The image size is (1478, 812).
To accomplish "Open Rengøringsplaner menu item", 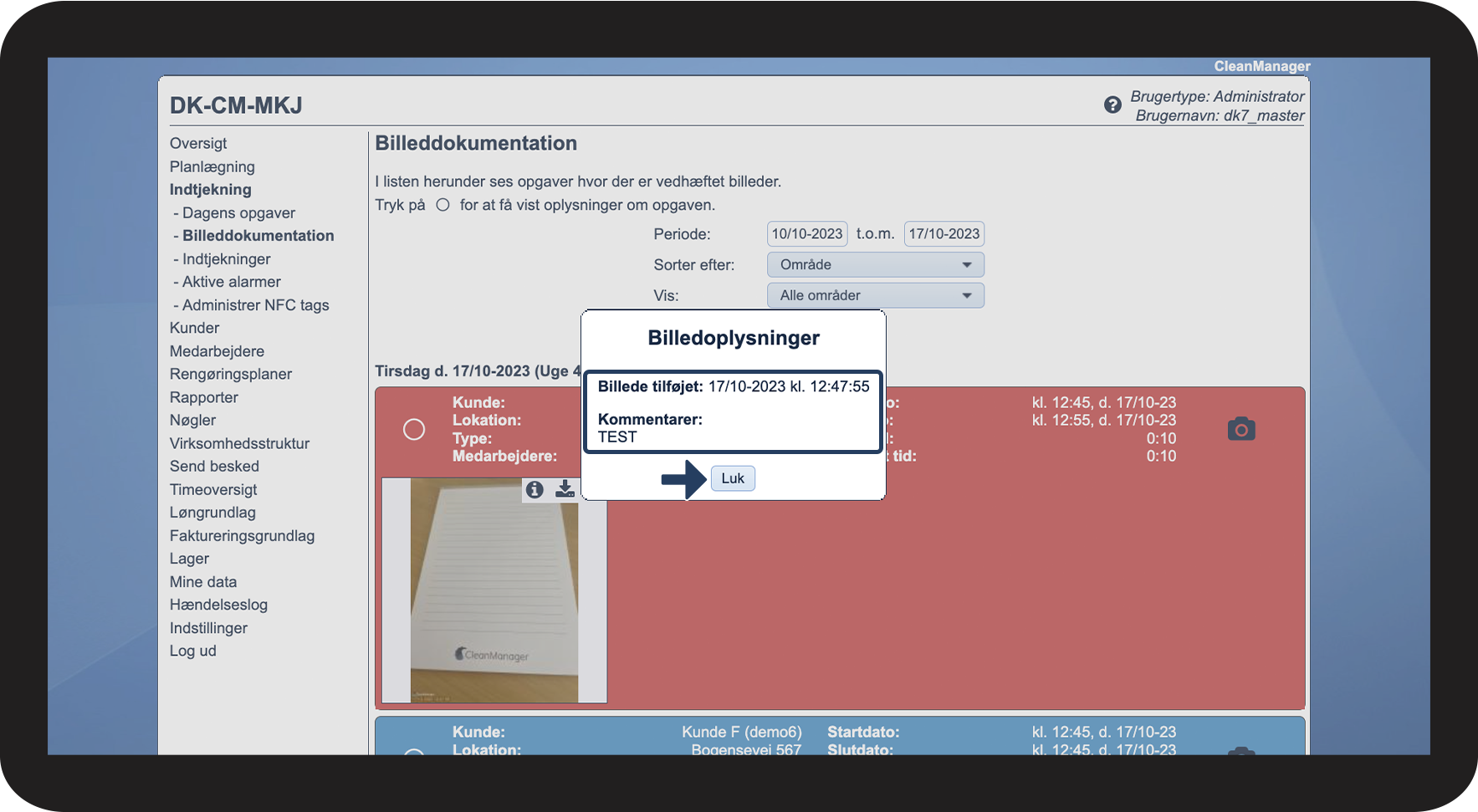I will pos(231,374).
